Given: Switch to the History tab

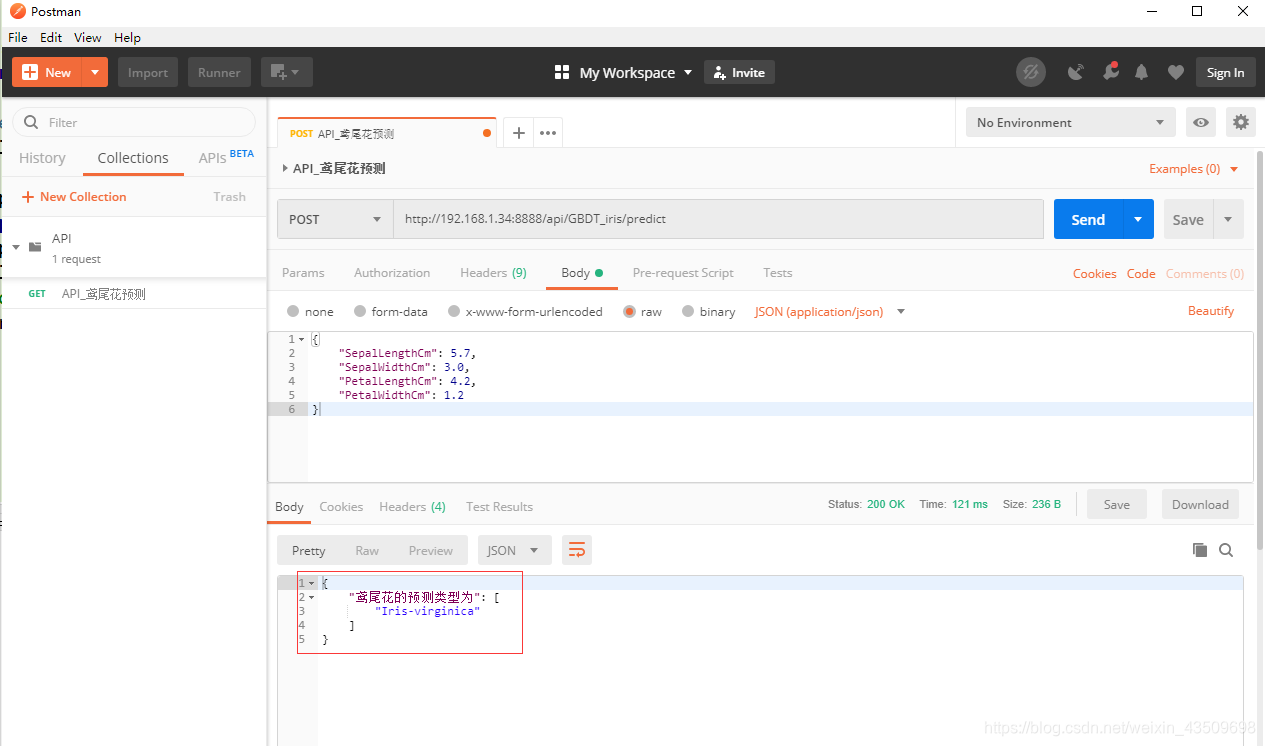Looking at the screenshot, I should [42, 158].
